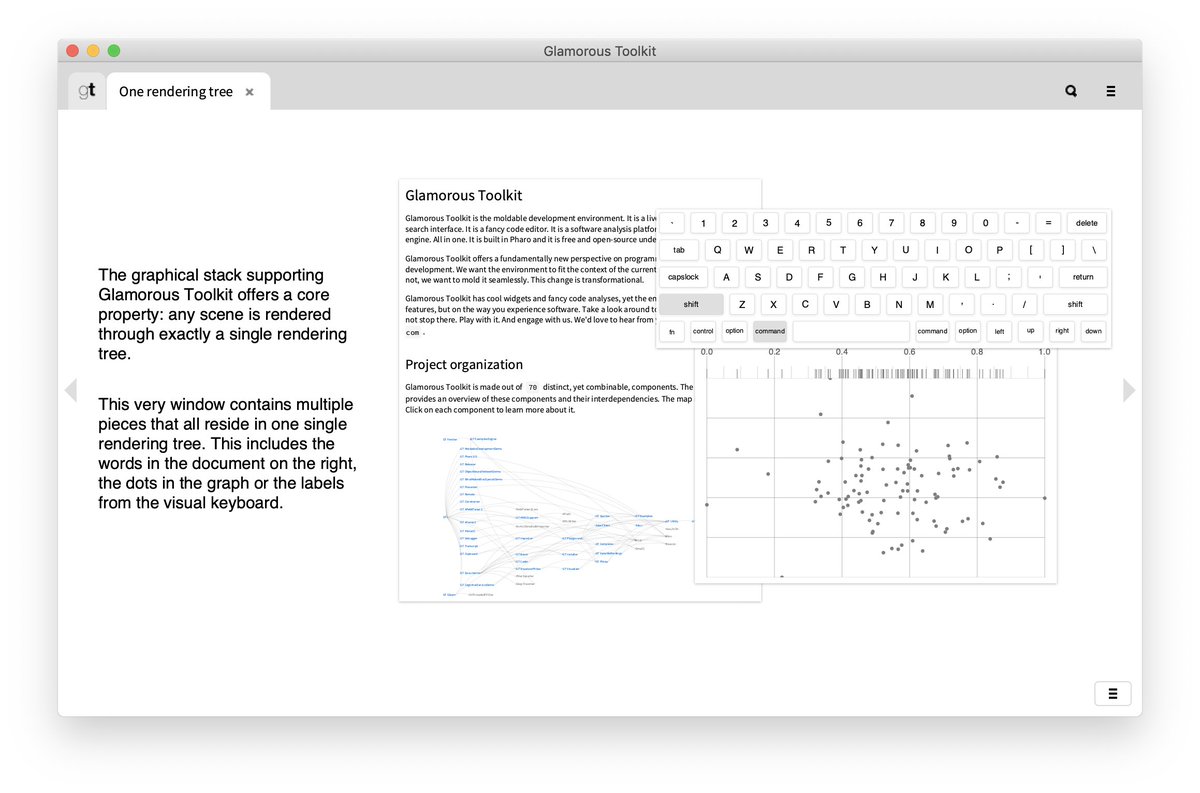Click the blank spacebar key
This screenshot has height=793, width=1200.
[x=851, y=331]
